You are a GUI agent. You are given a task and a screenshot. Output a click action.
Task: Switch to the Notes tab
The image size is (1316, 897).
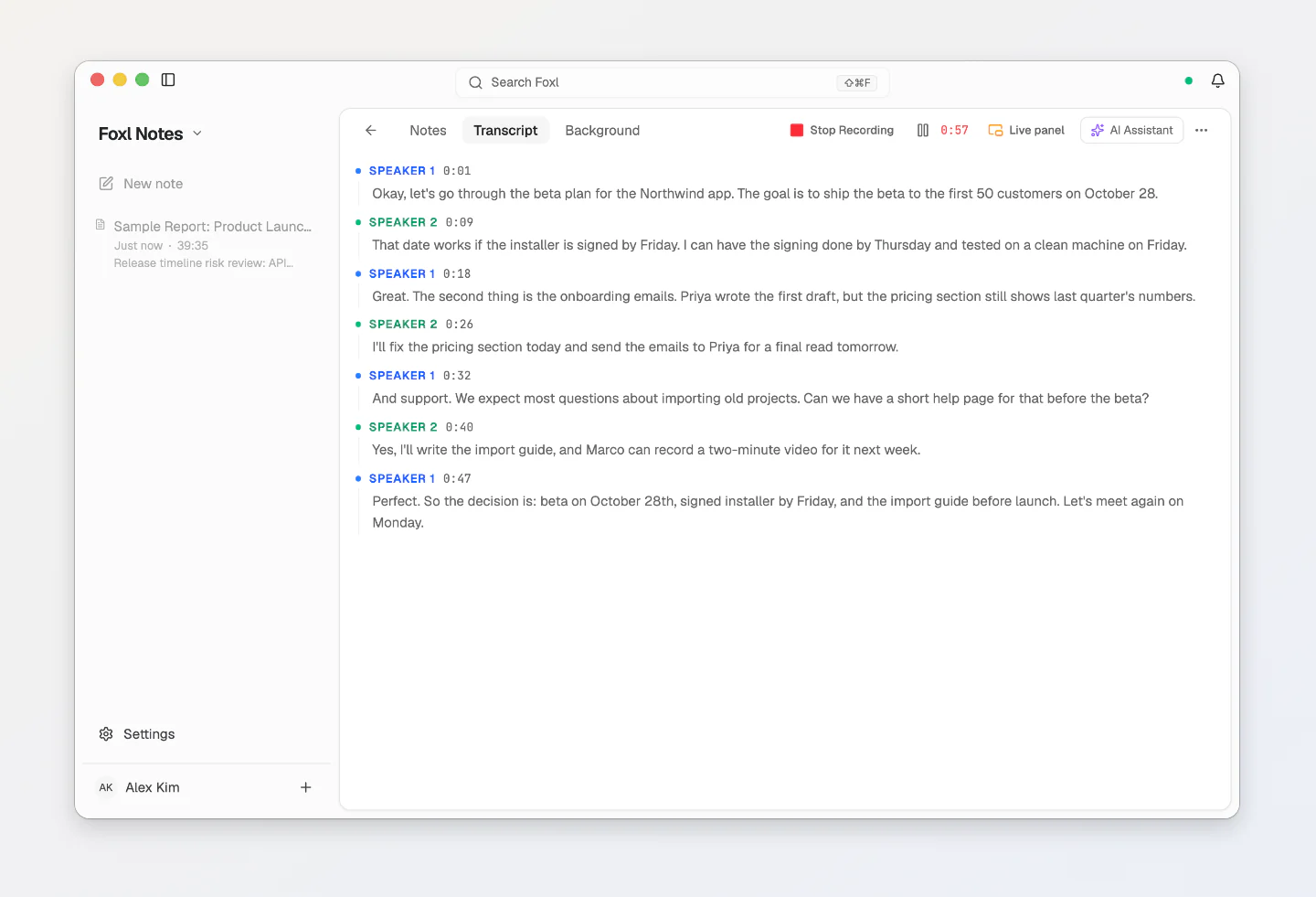428,130
